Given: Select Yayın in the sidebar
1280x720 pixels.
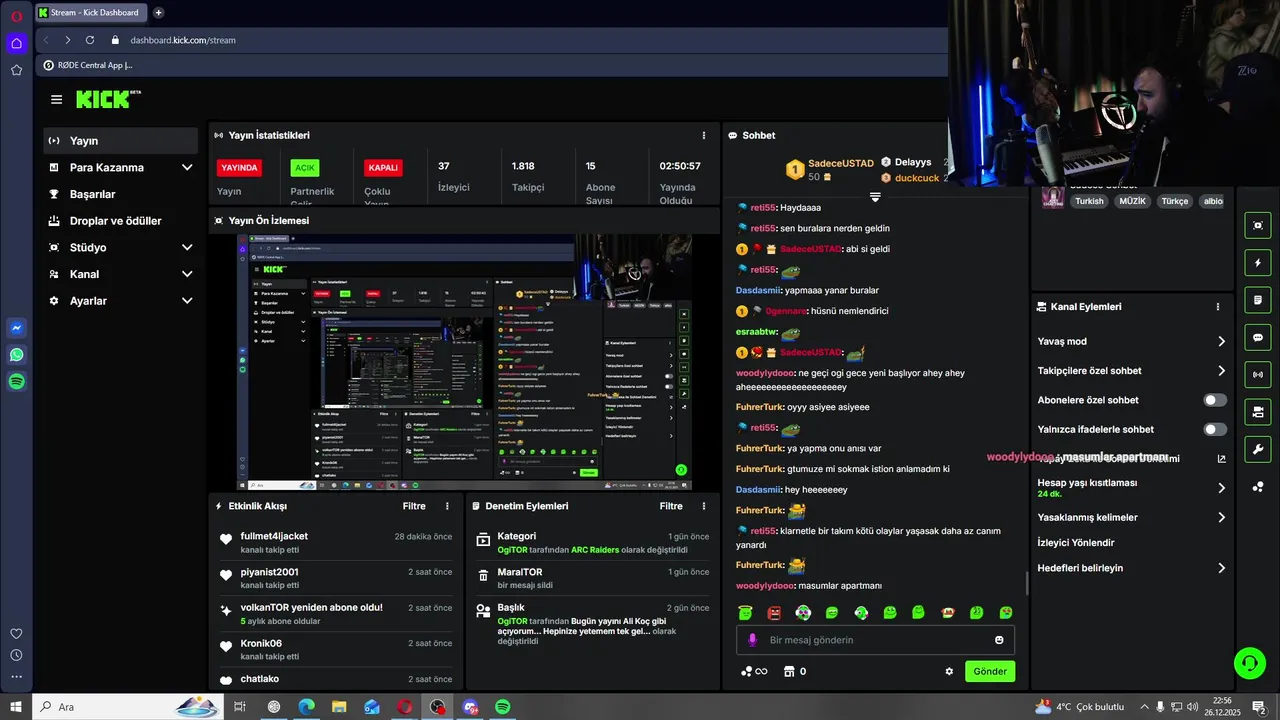Looking at the screenshot, I should 121,141.
